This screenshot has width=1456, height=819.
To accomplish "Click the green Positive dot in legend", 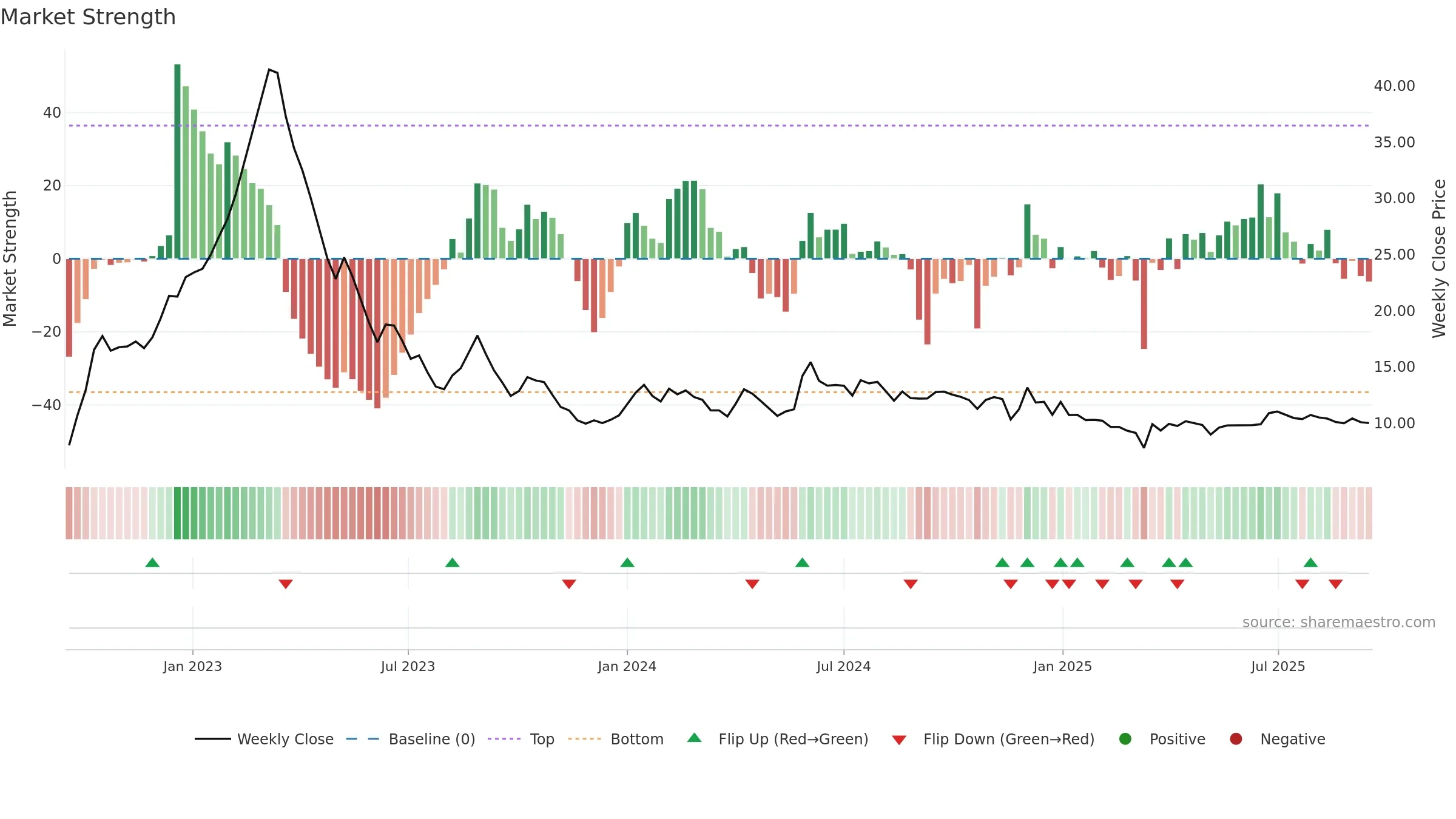I will [1125, 739].
